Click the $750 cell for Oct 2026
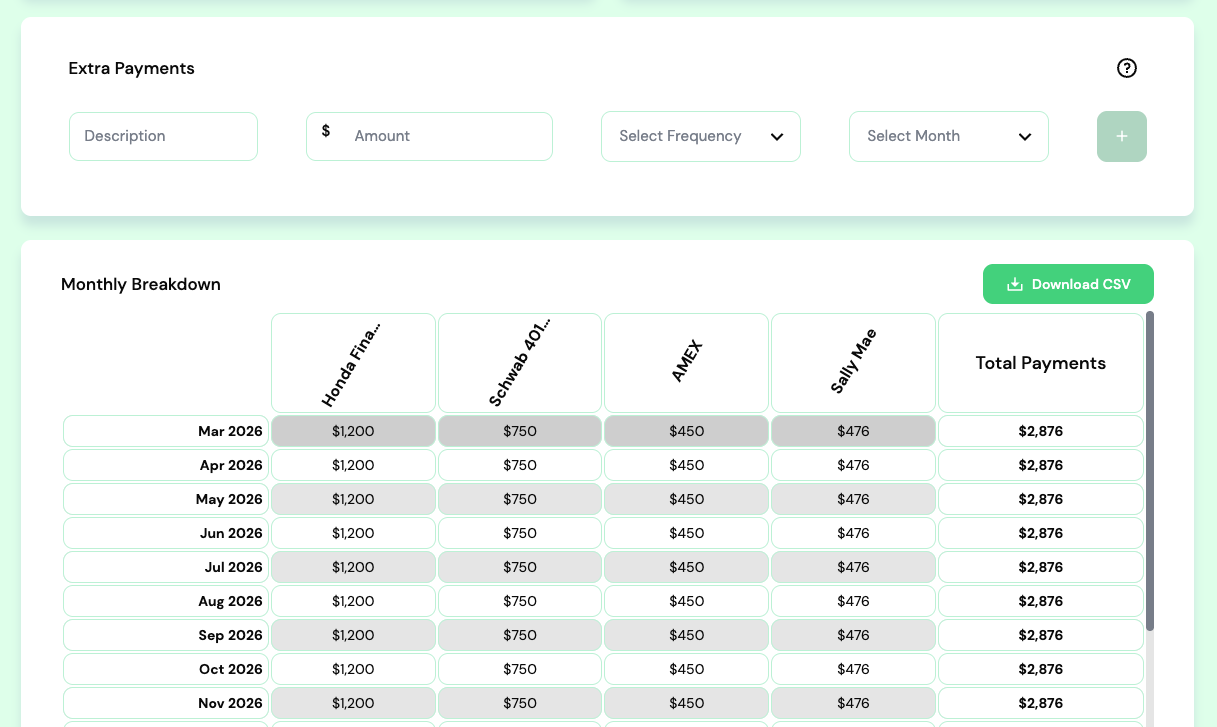 tap(520, 669)
